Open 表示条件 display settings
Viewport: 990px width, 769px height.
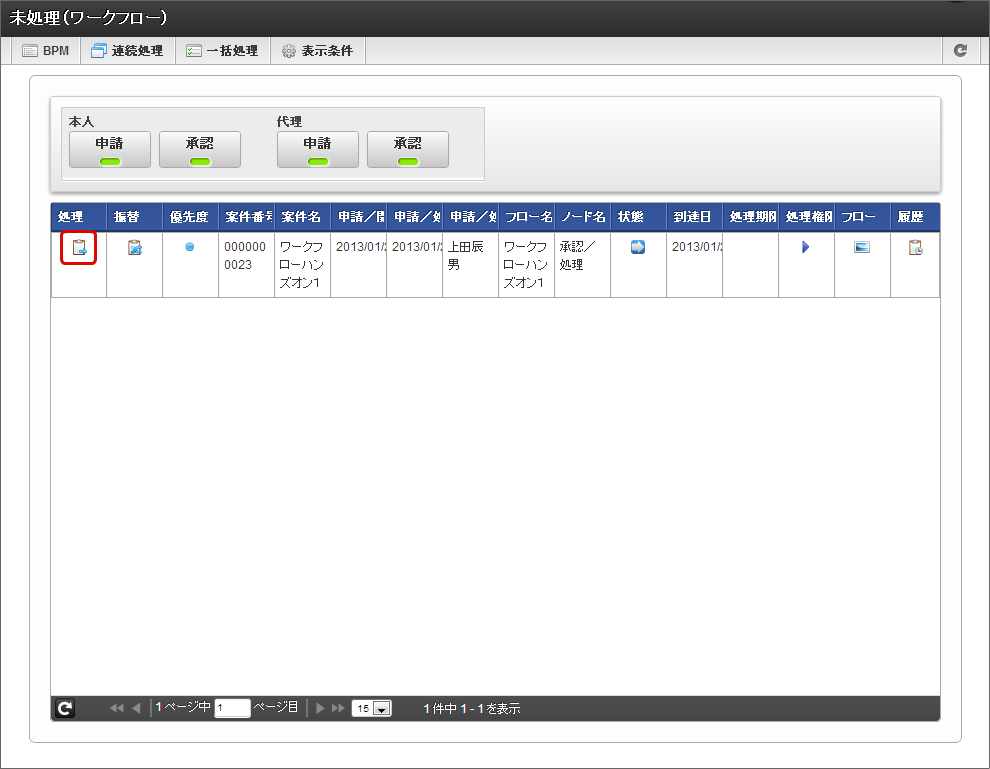click(317, 50)
